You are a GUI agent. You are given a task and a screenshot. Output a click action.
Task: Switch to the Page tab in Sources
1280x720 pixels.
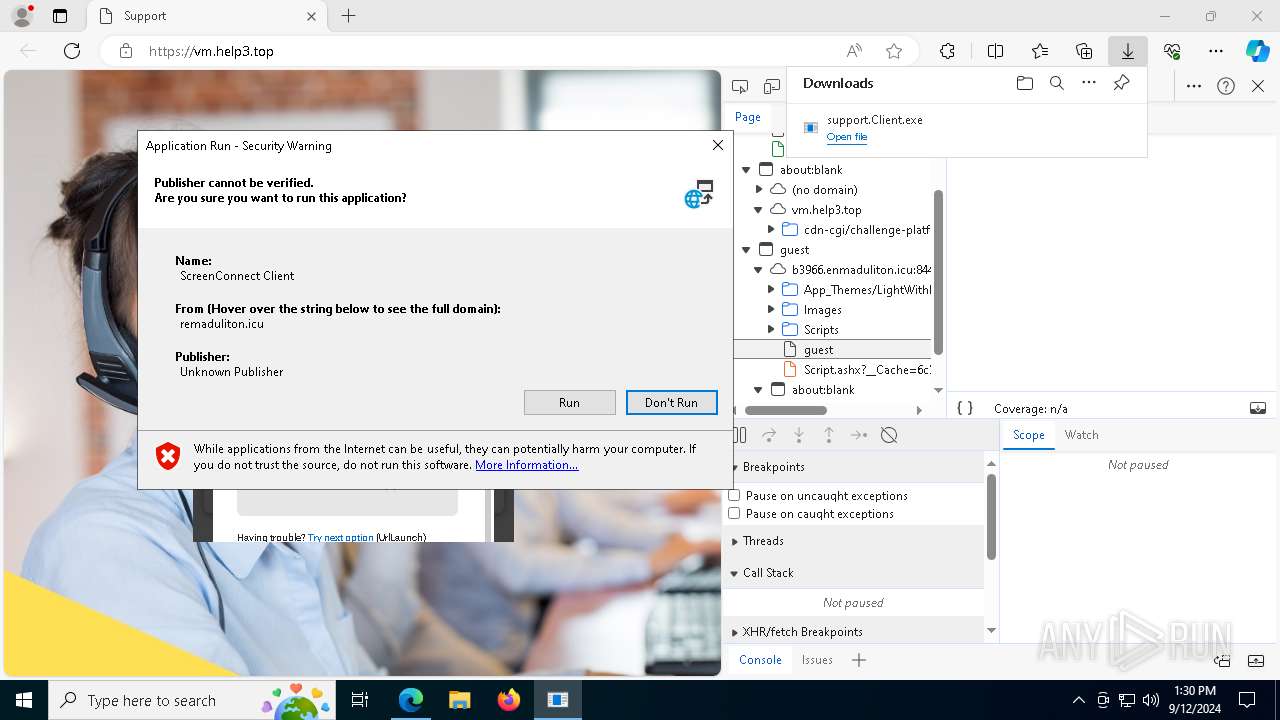(748, 117)
